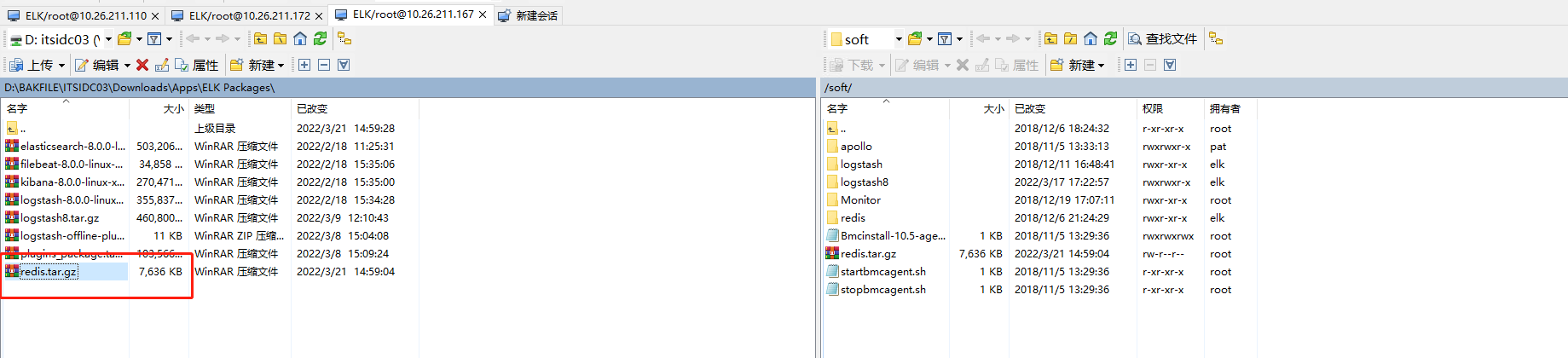This screenshot has width=1568, height=358.
Task: Click Unselect Files minus icon in local toolbar
Action: (324, 65)
